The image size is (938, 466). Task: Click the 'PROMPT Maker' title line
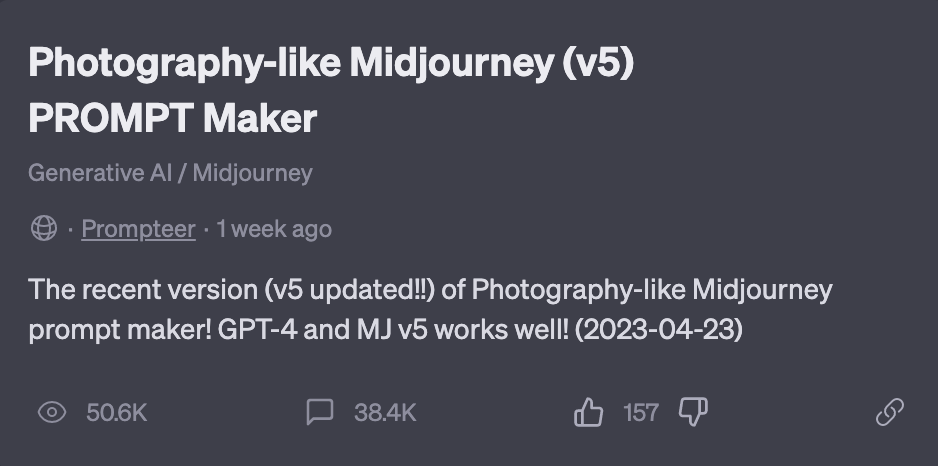(172, 119)
